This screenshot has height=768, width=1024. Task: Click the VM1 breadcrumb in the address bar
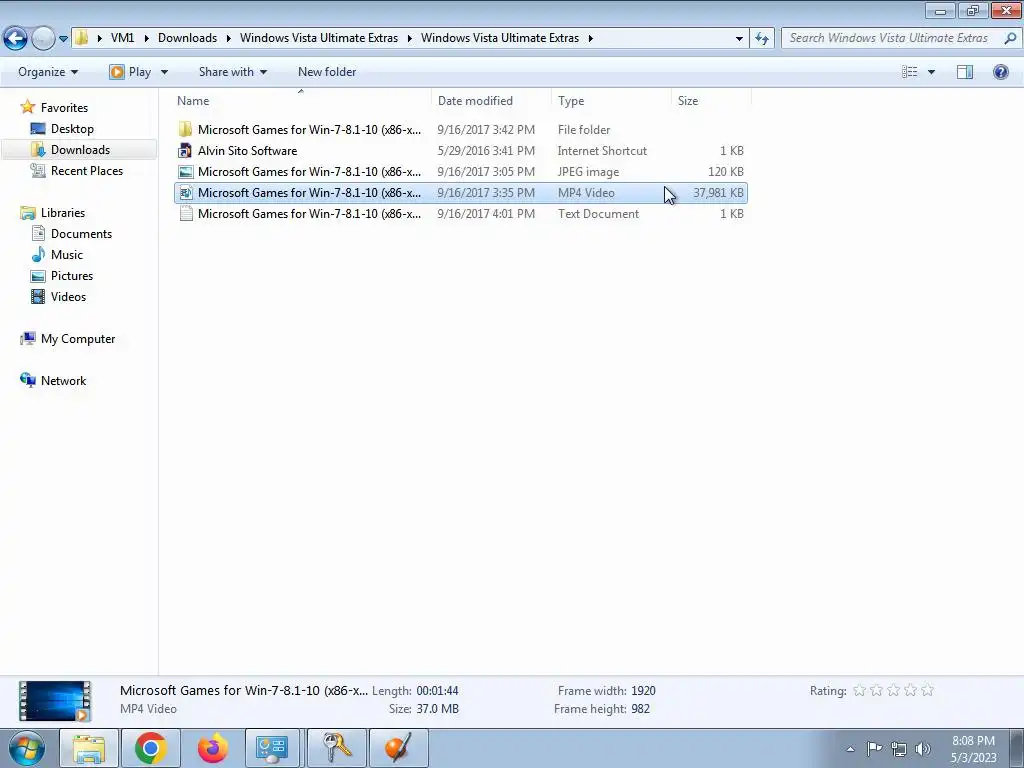pos(122,38)
